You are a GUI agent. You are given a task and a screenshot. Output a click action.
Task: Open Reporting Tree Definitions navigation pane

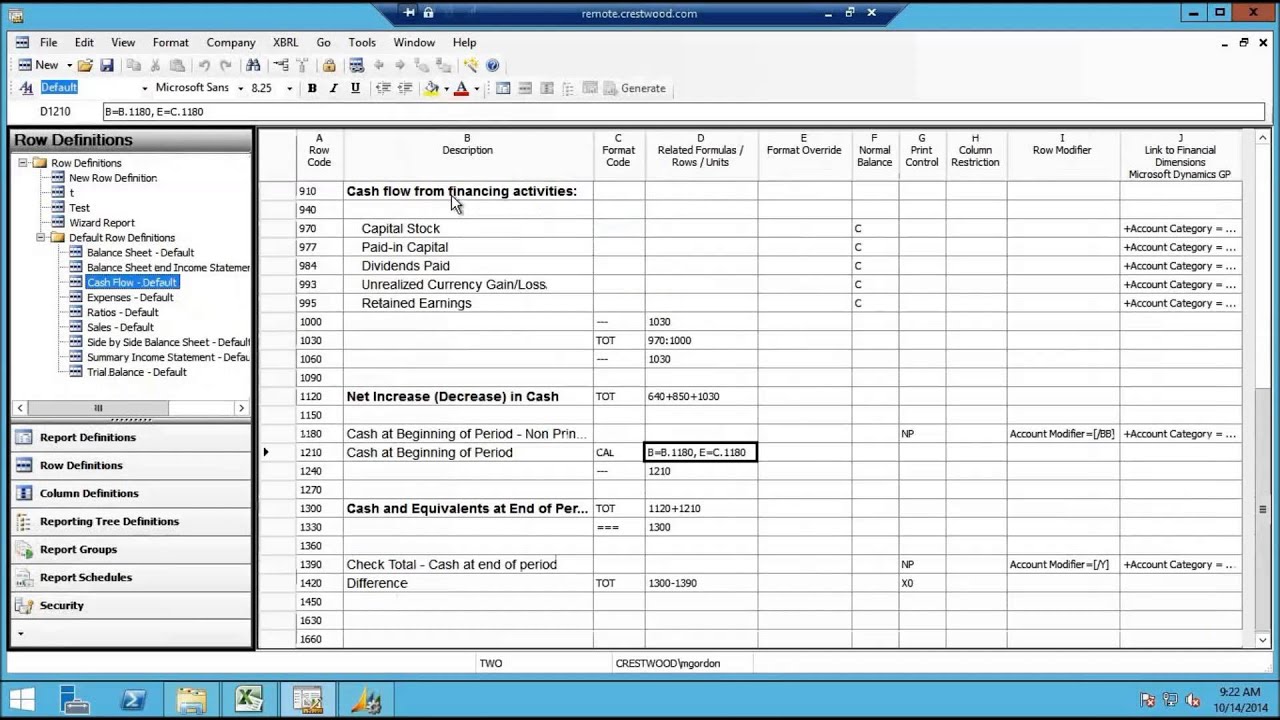coord(131,521)
